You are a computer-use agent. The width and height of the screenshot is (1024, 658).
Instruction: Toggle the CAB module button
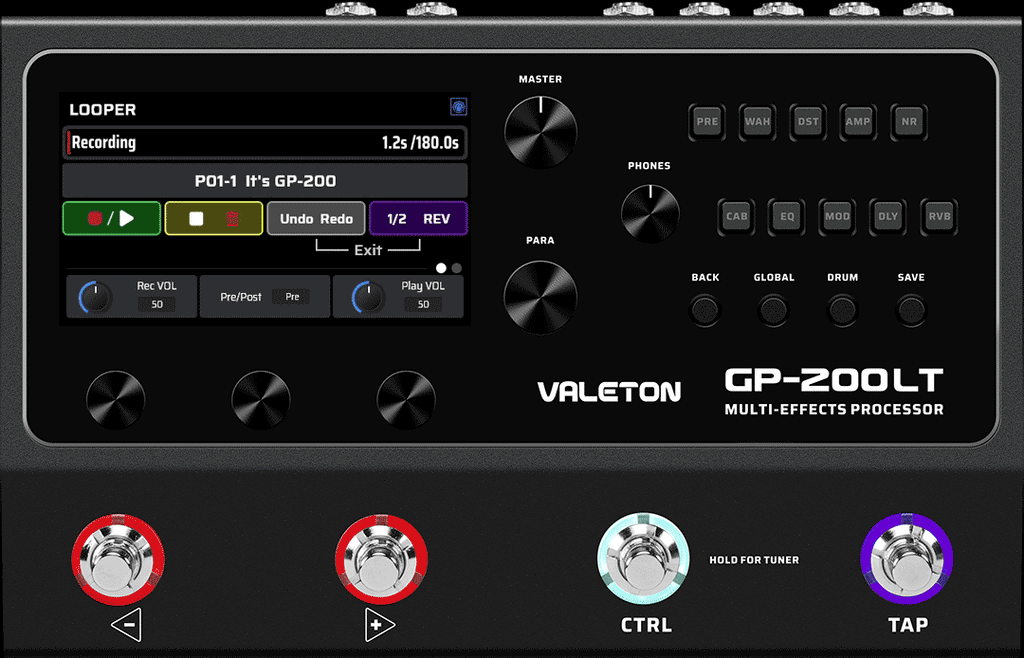(737, 217)
